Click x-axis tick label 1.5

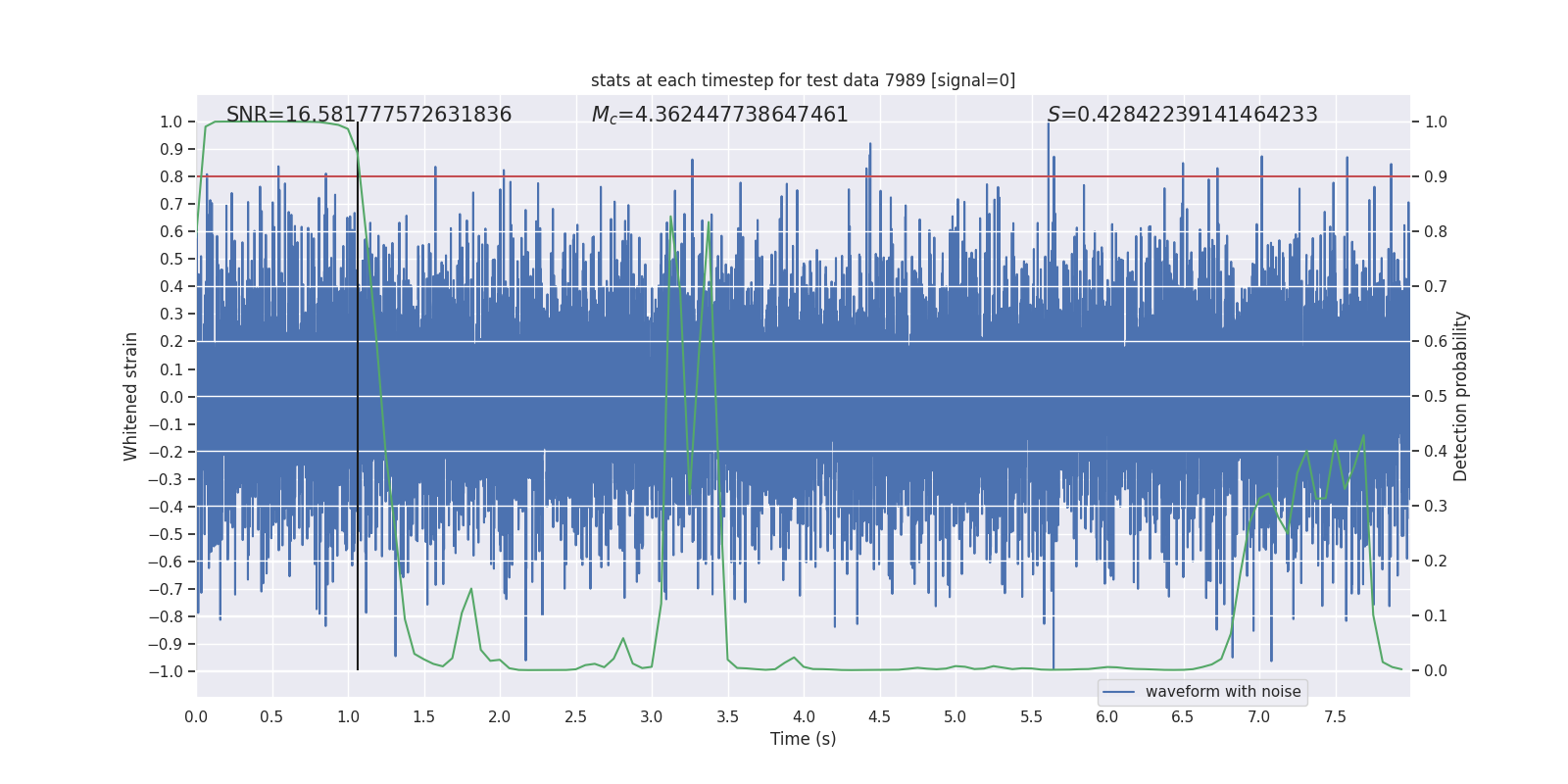pyautogui.click(x=423, y=717)
